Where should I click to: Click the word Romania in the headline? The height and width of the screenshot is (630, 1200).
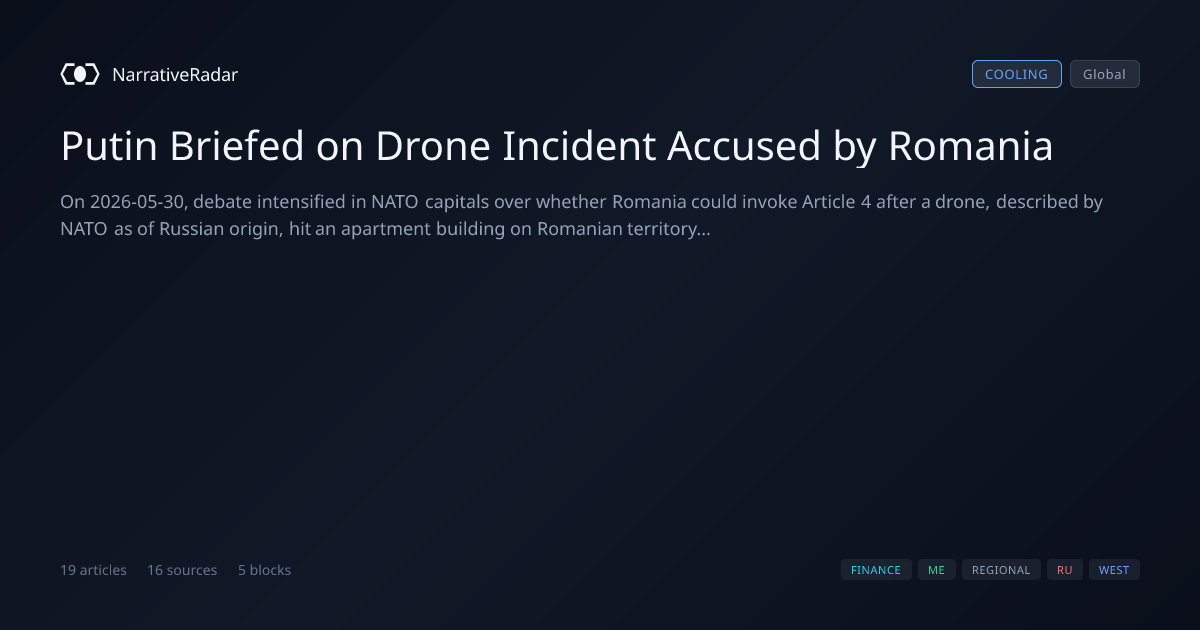(x=970, y=147)
